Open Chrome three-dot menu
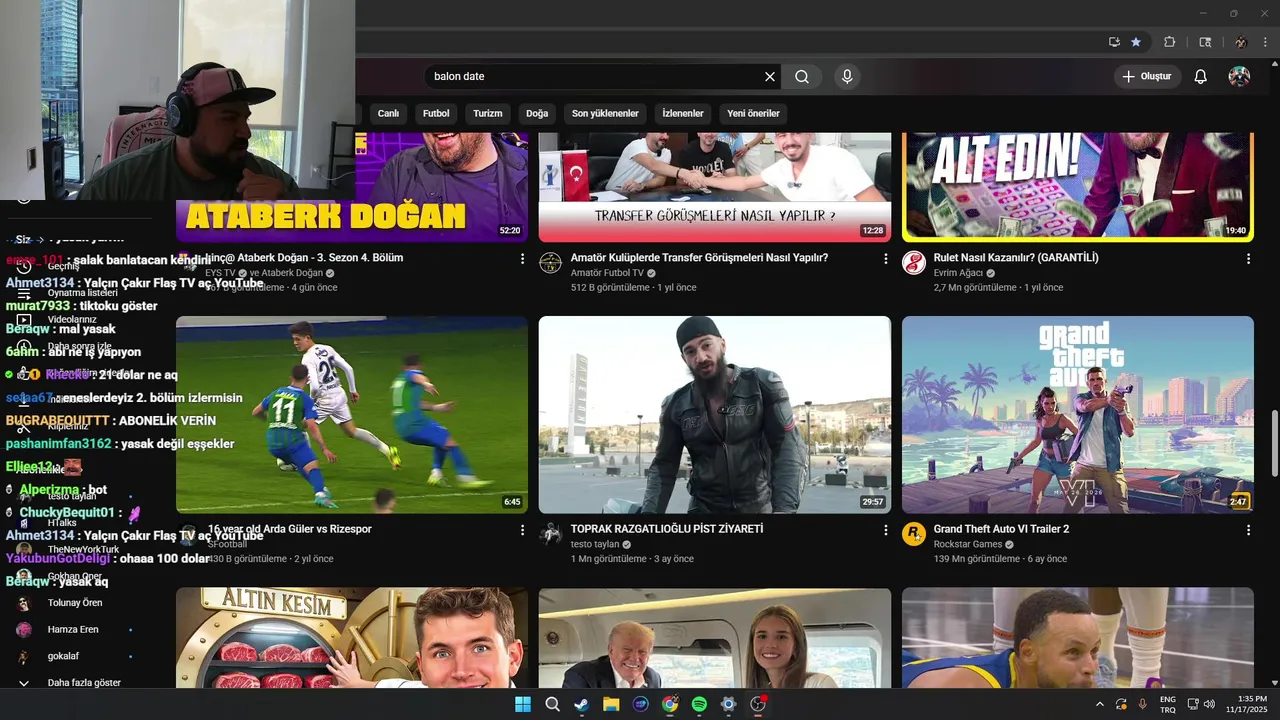This screenshot has width=1280, height=720. [x=1266, y=42]
